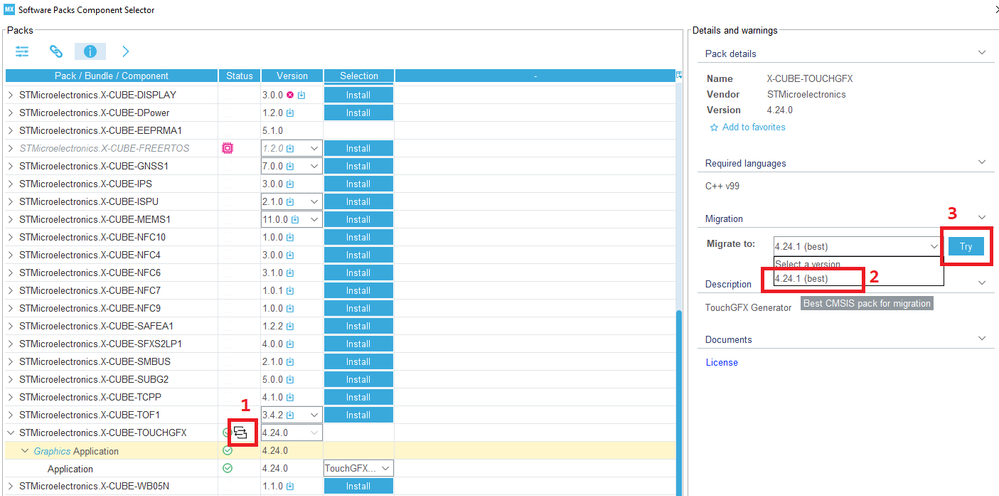Viewport: 999px width, 496px height.
Task: Open X-CUBE-FREERTOS version dropdown
Action: coord(314,148)
